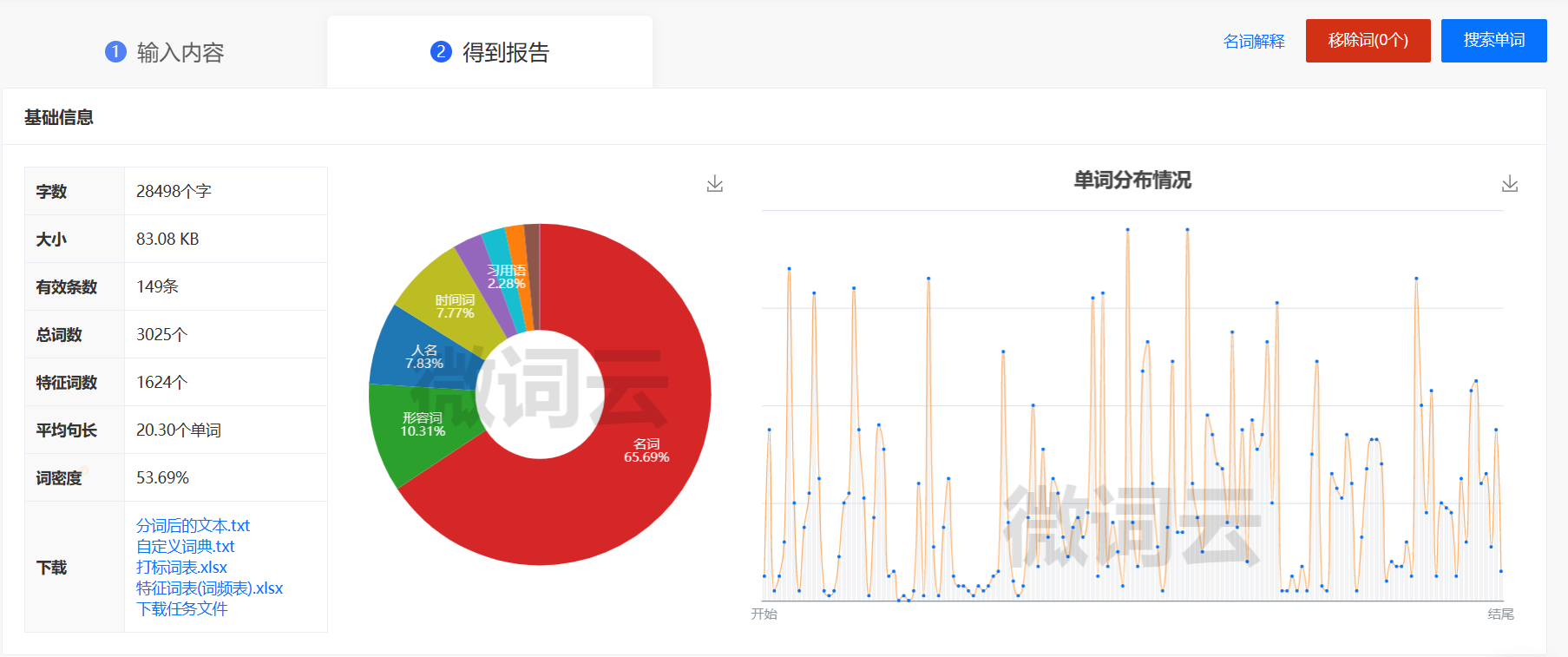Click the 特征词数 row label
Image resolution: width=1568 pixels, height=657 pixels.
[x=67, y=382]
